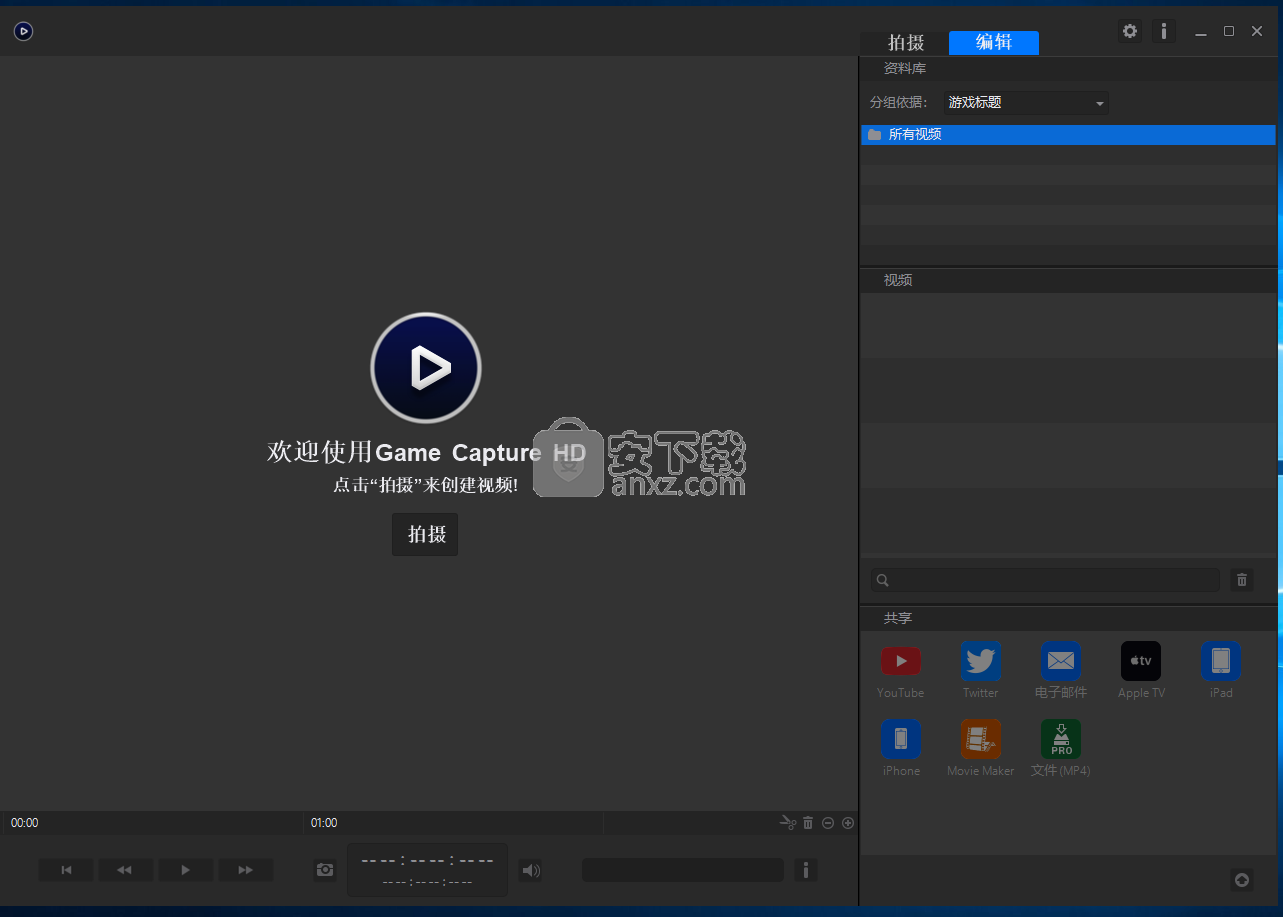Click the 01:00 timeline marker
1283x917 pixels.
[324, 823]
